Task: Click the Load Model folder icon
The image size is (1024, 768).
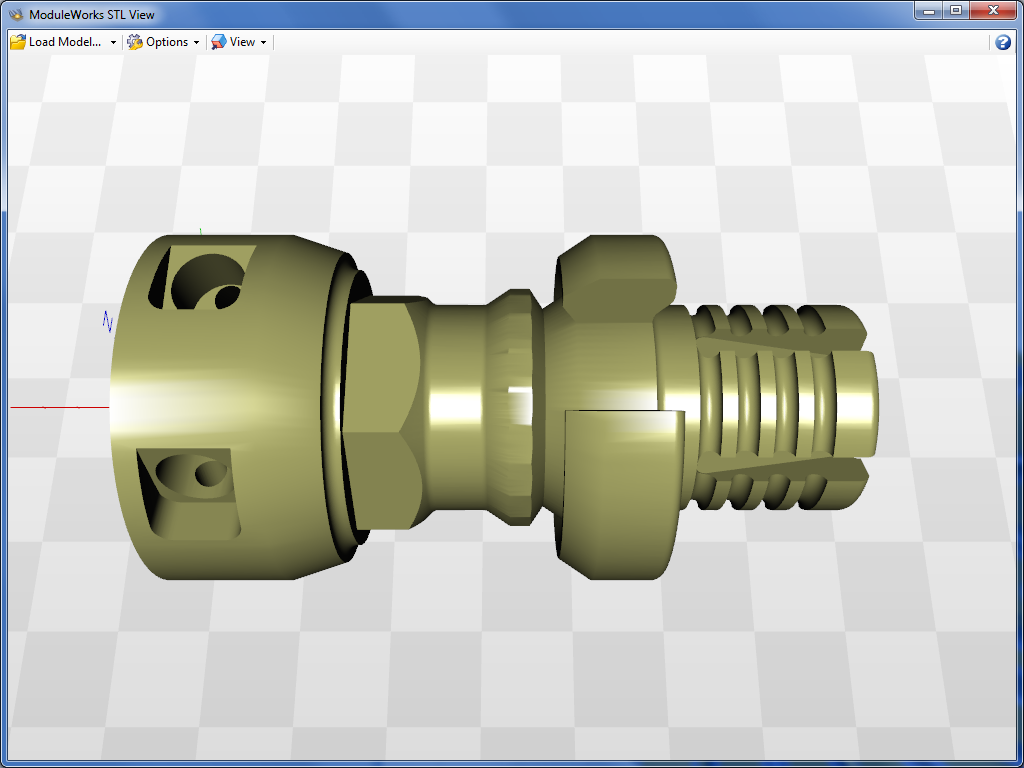Action: 18,42
